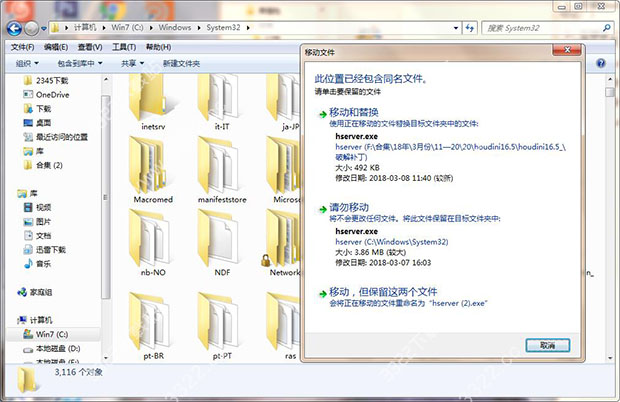Select OneDrive in the navigation pane
The image size is (620, 402).
click(46, 95)
